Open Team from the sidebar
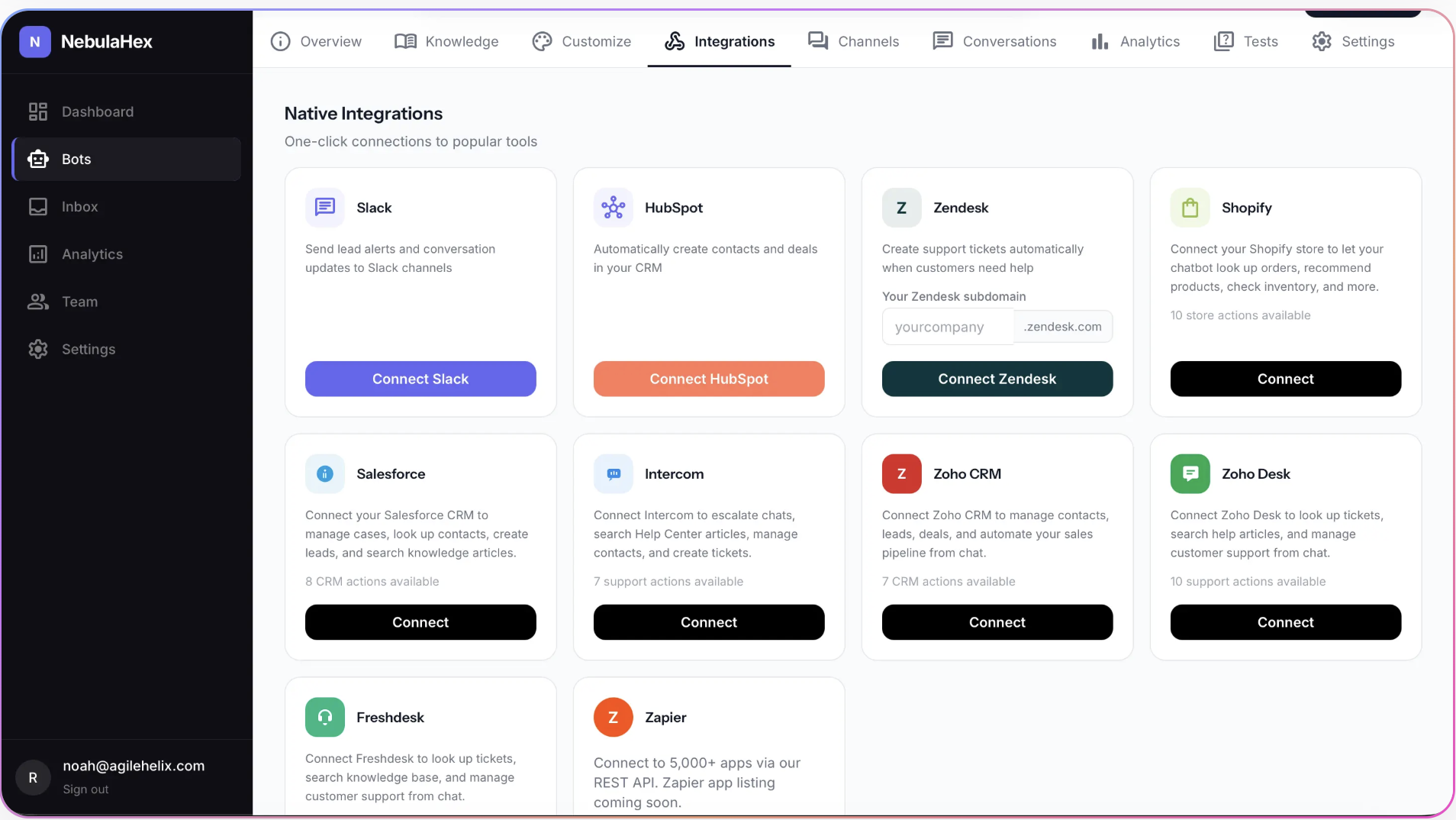 point(127,302)
